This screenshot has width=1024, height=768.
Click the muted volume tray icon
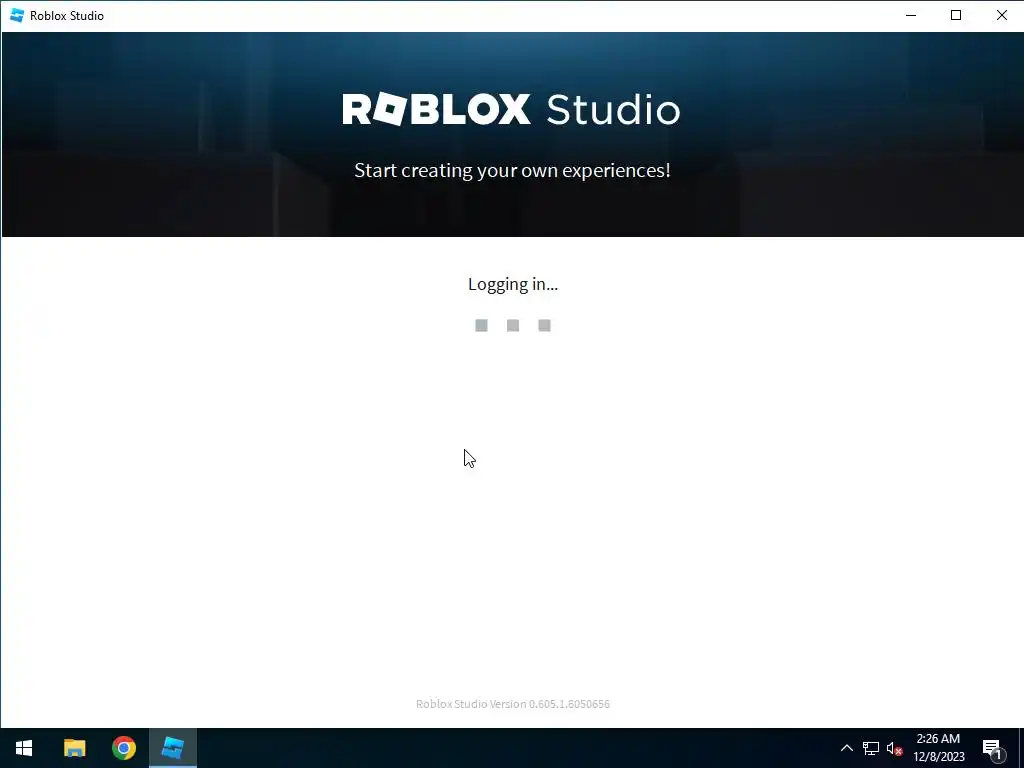pyautogui.click(x=895, y=748)
